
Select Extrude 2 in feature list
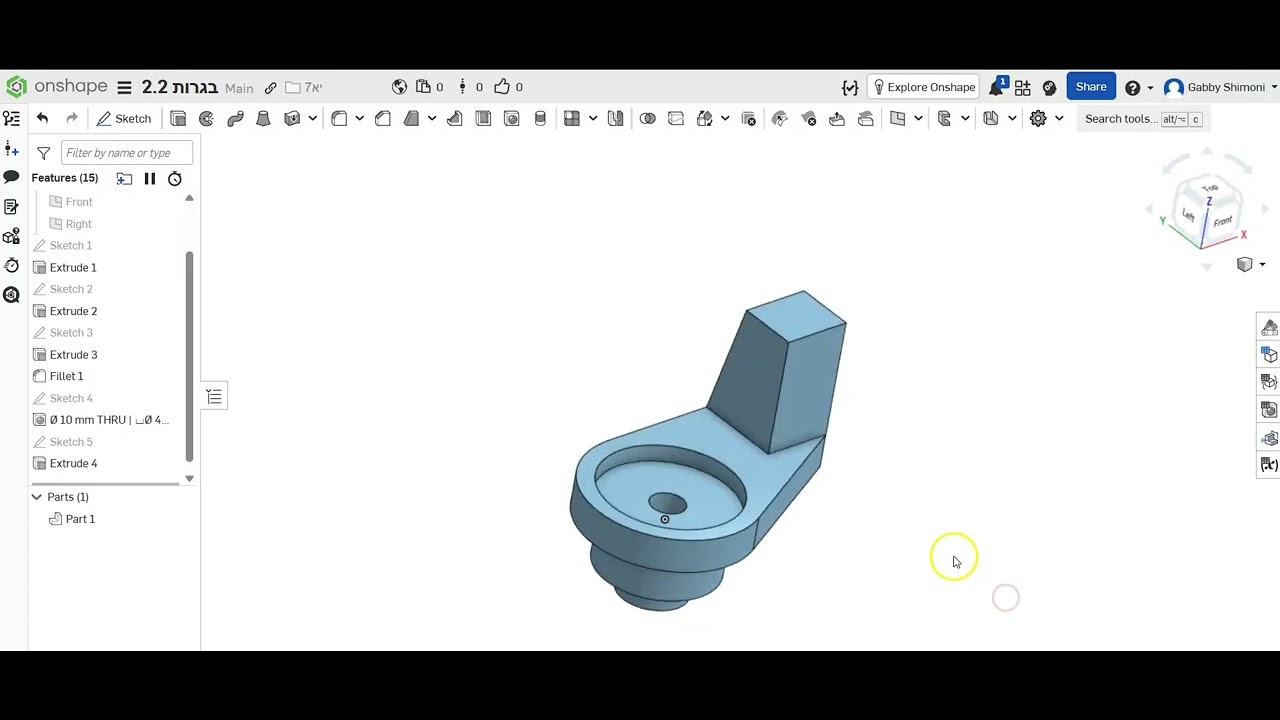[73, 311]
